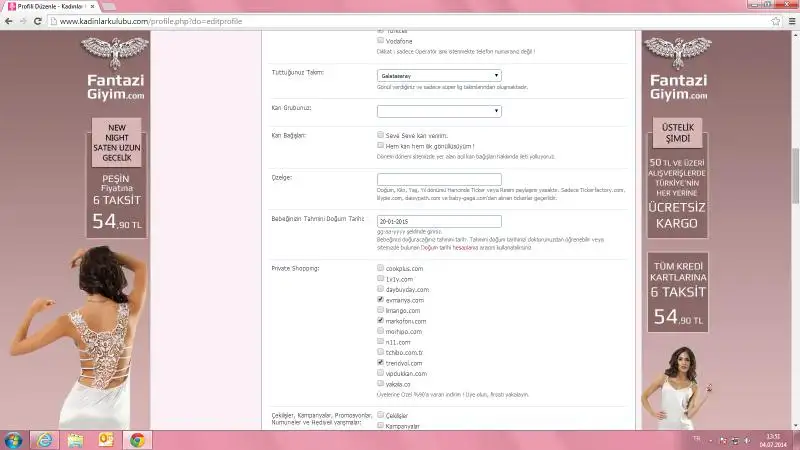Bookmark page with star icon

pos(776,21)
